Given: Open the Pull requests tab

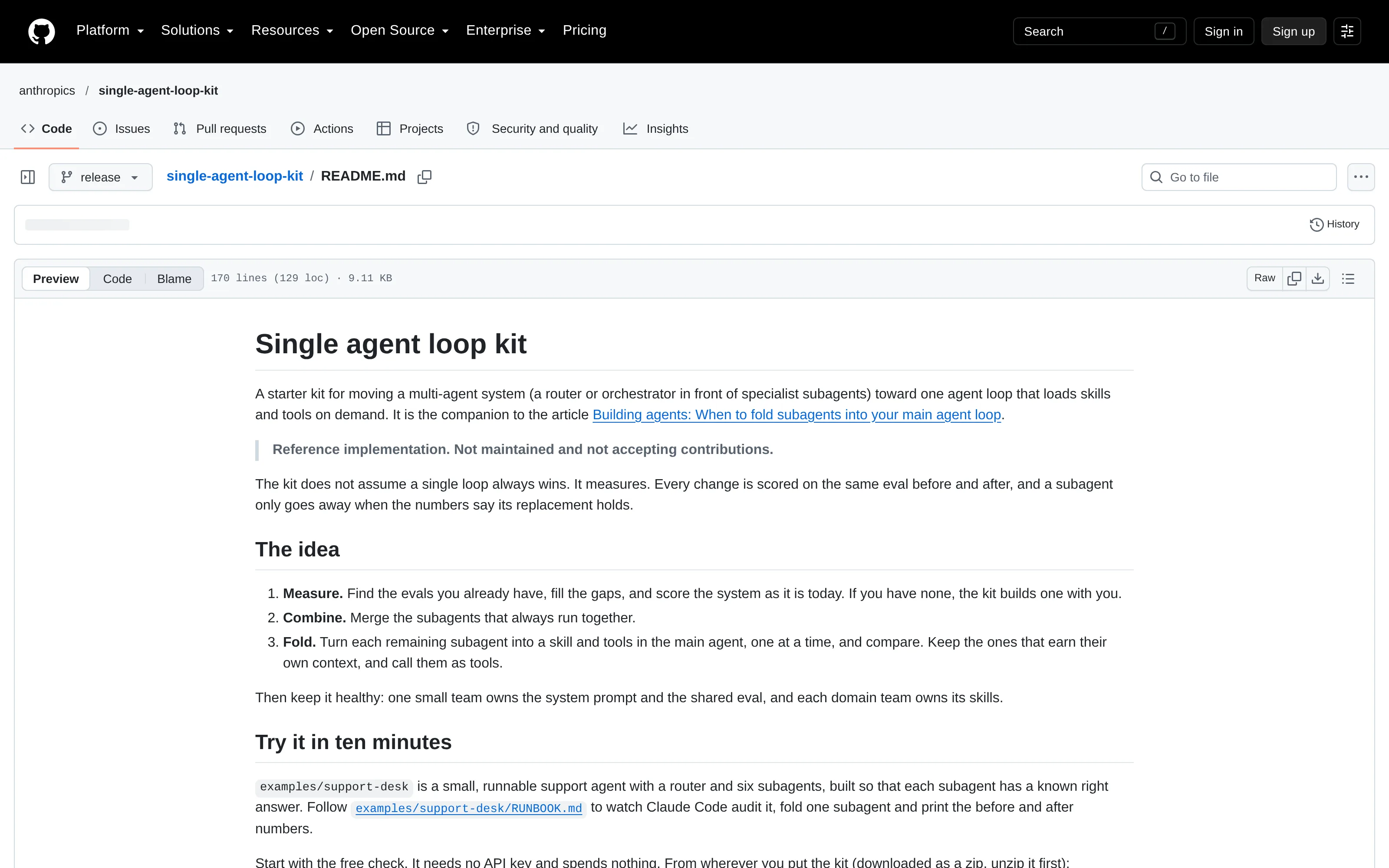Looking at the screenshot, I should 220,128.
